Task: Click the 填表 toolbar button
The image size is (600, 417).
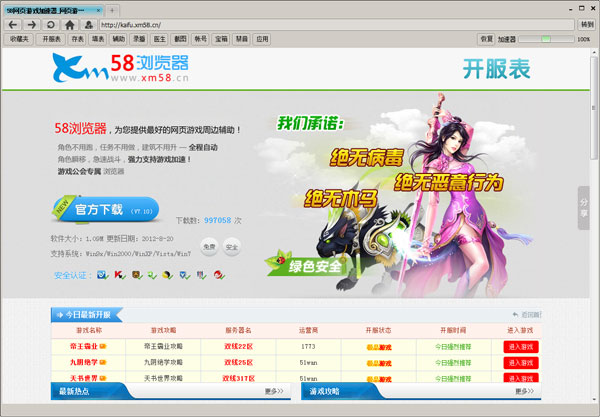Action: [x=98, y=39]
